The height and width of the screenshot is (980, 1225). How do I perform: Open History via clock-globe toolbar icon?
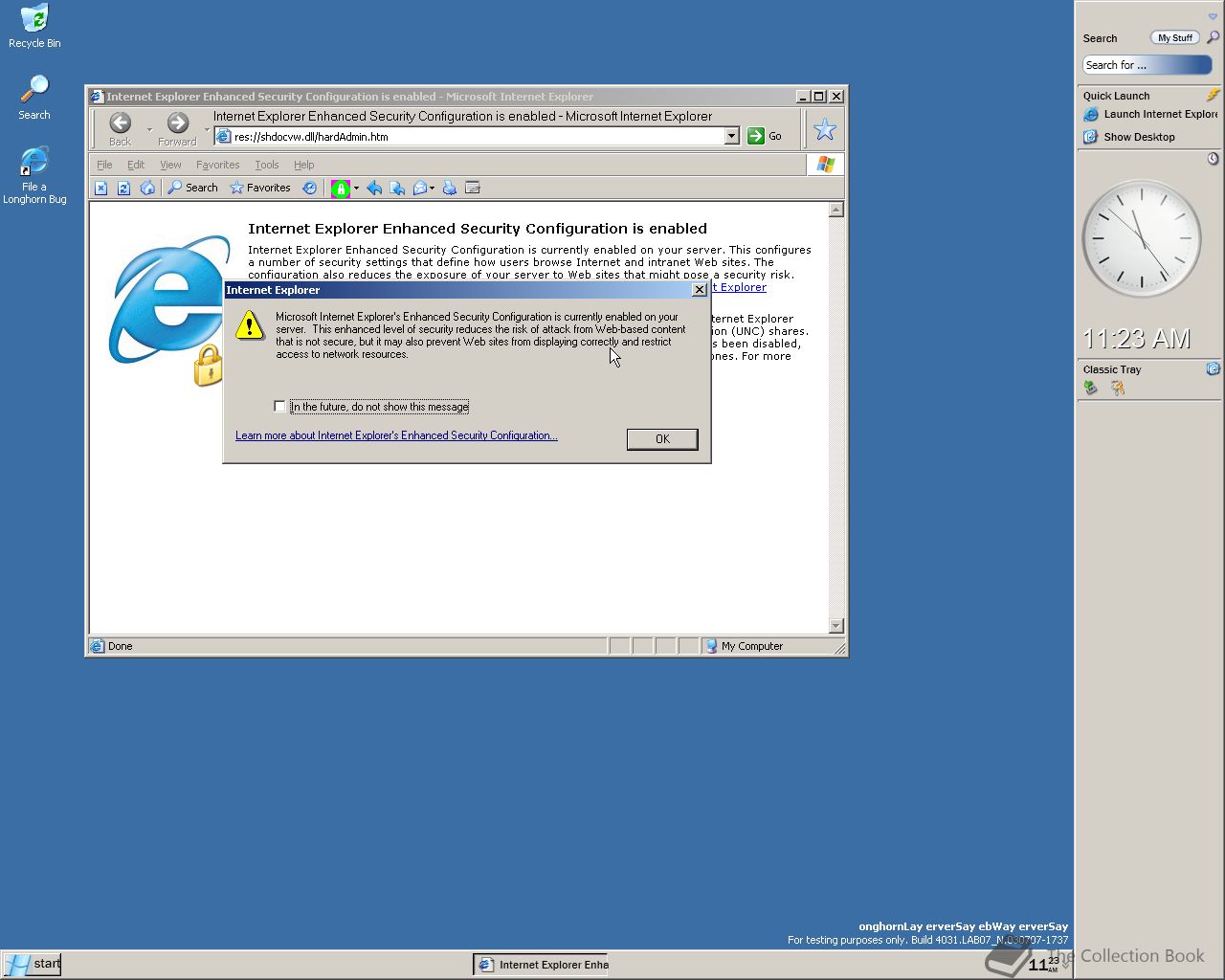tap(309, 189)
